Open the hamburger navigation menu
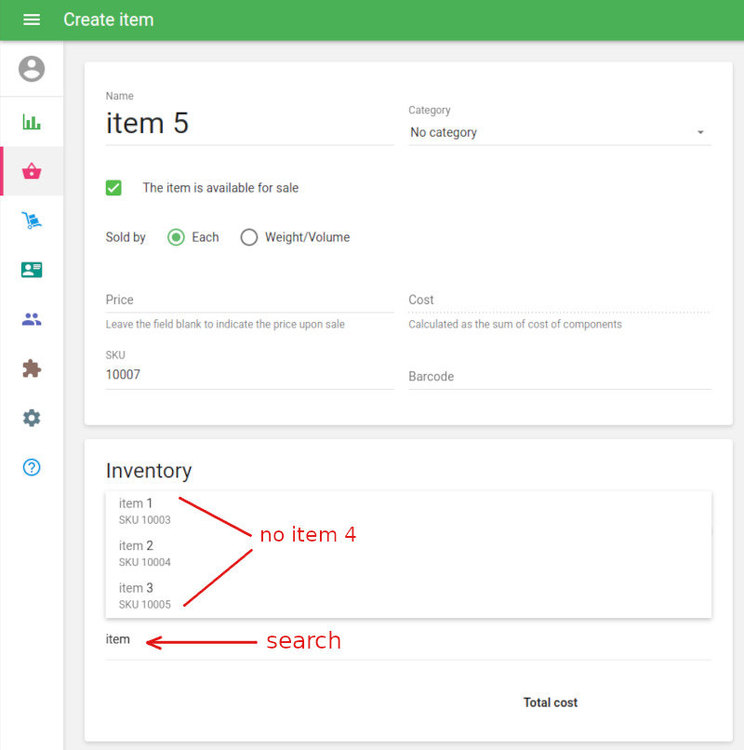The height and width of the screenshot is (750, 744). tap(31, 20)
